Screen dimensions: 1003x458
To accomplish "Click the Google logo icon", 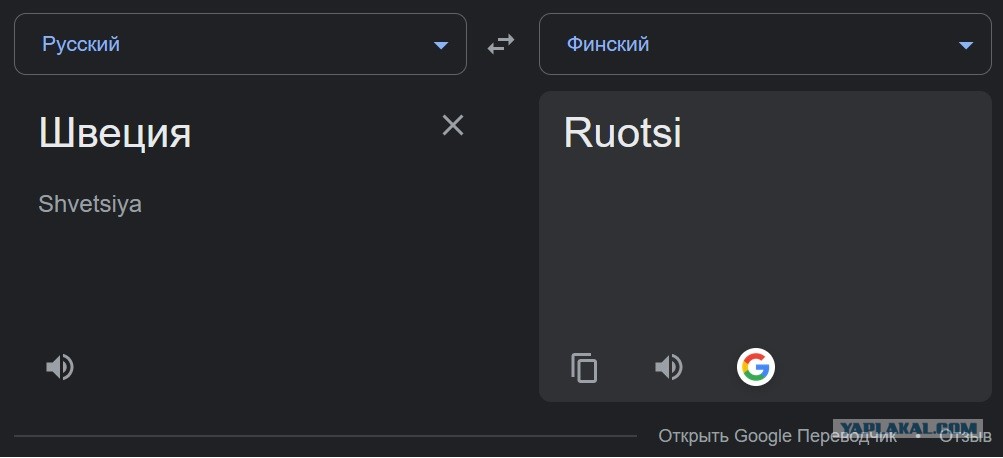I will [756, 368].
